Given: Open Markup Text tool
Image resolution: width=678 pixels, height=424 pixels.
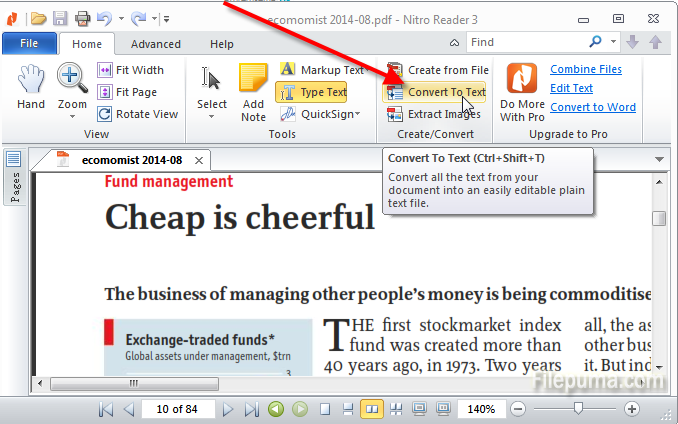Looking at the screenshot, I should (x=323, y=70).
